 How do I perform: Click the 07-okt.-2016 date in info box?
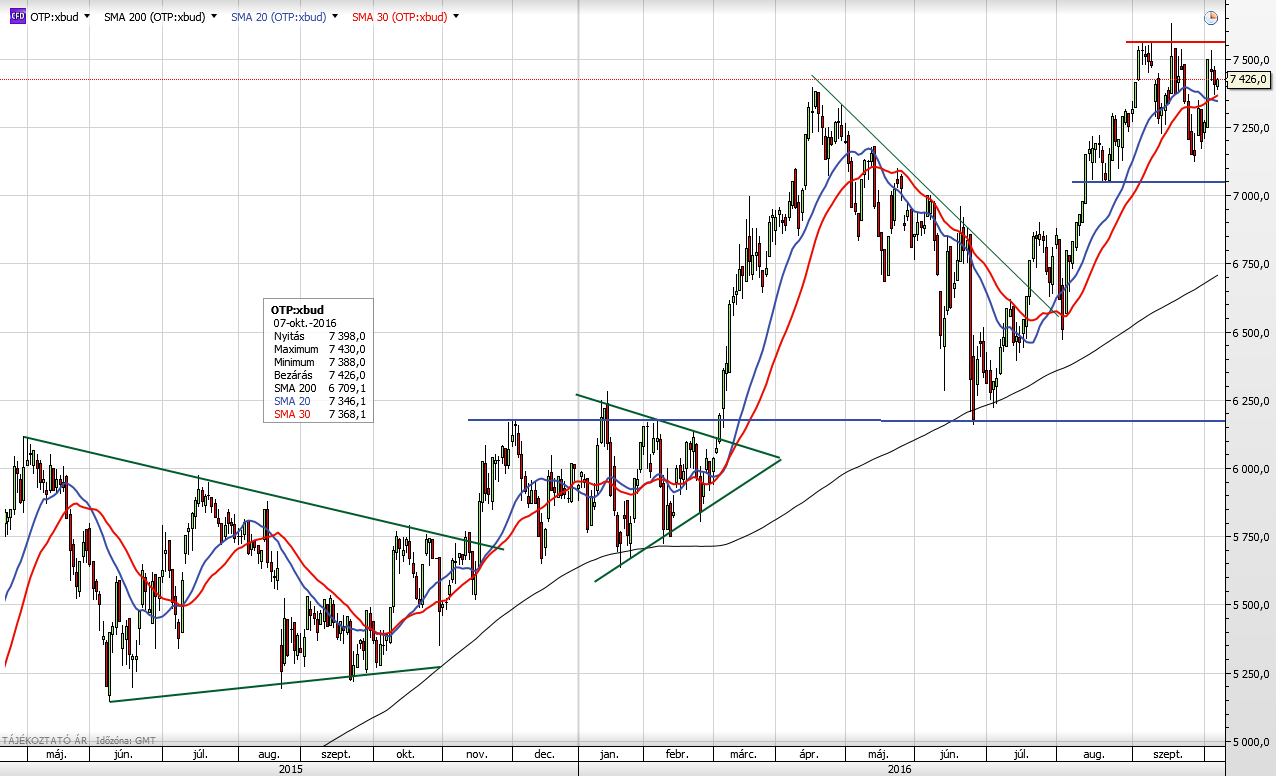304,323
